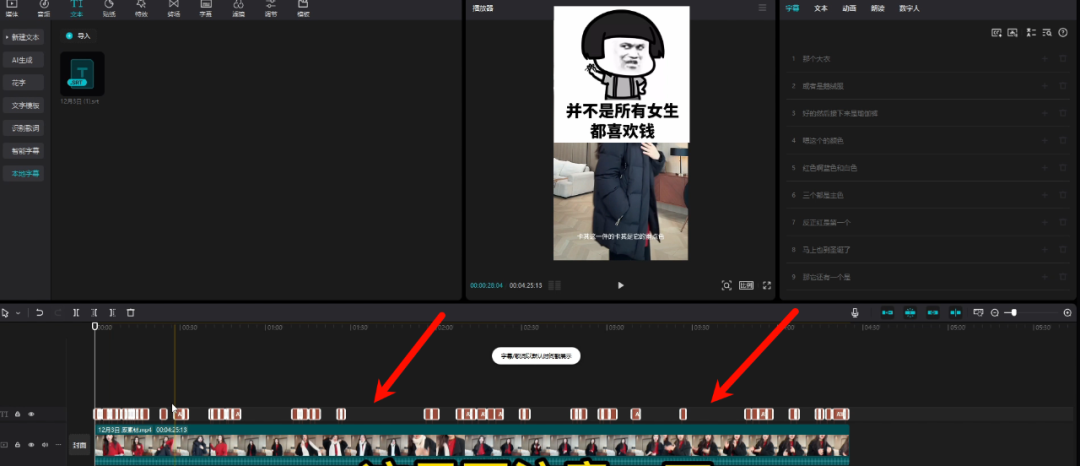Click the player fullscreen expand icon
Screen dimensions: 1080x466
(x=767, y=285)
